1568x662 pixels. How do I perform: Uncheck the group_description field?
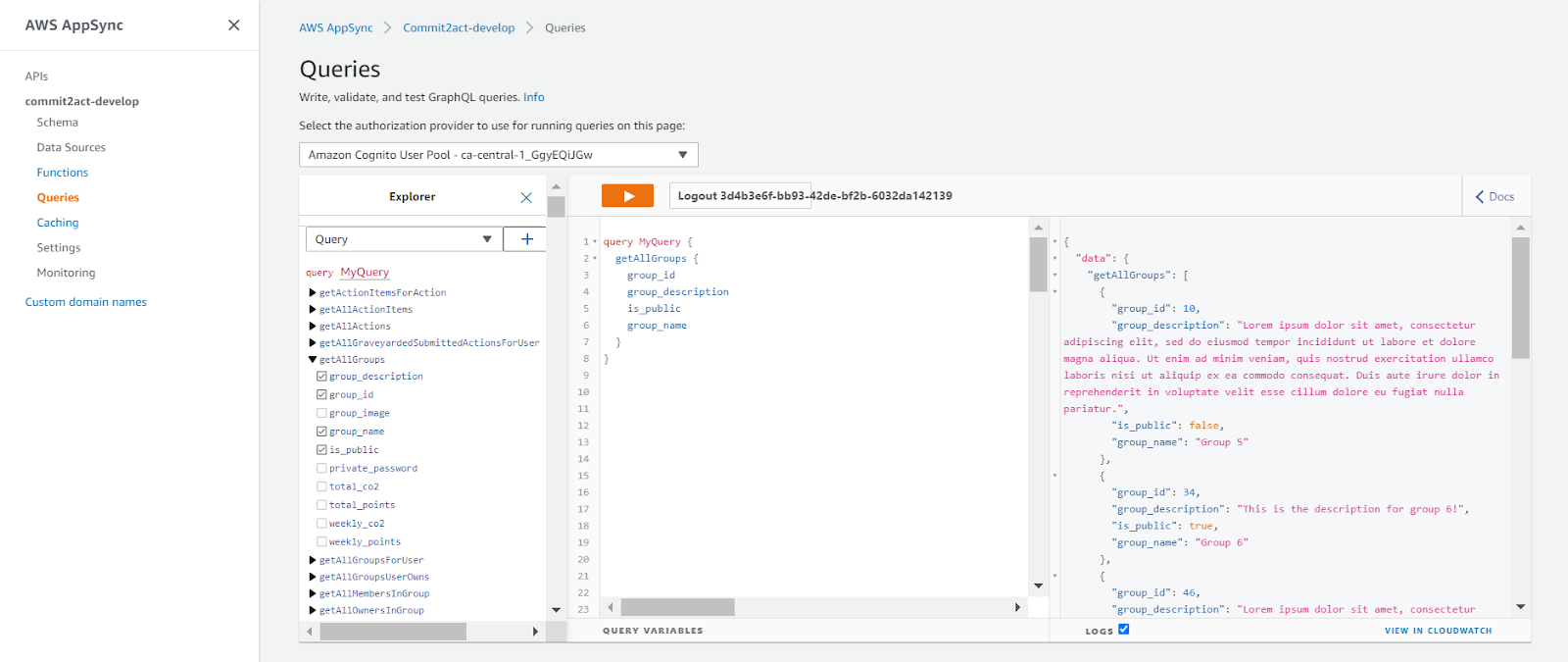pyautogui.click(x=321, y=377)
